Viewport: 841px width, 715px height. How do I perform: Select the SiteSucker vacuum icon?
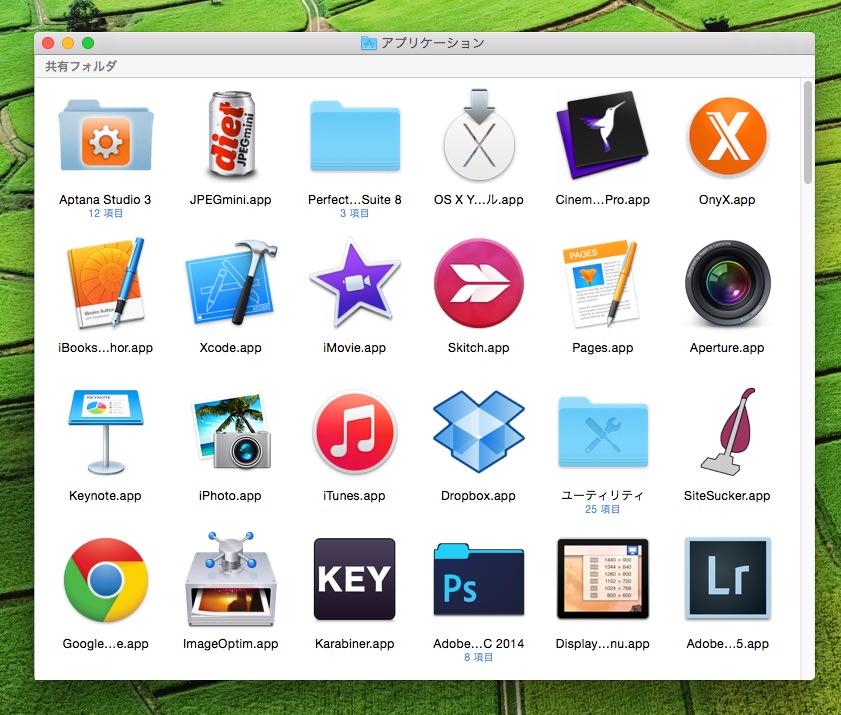(x=727, y=432)
